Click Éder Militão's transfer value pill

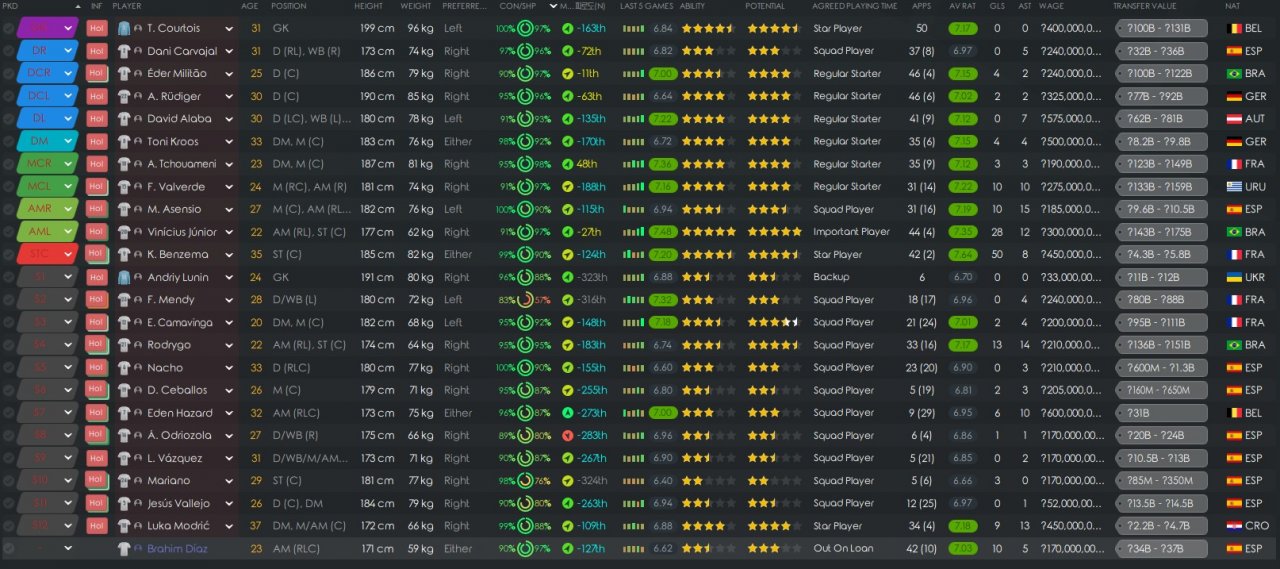pos(1160,74)
